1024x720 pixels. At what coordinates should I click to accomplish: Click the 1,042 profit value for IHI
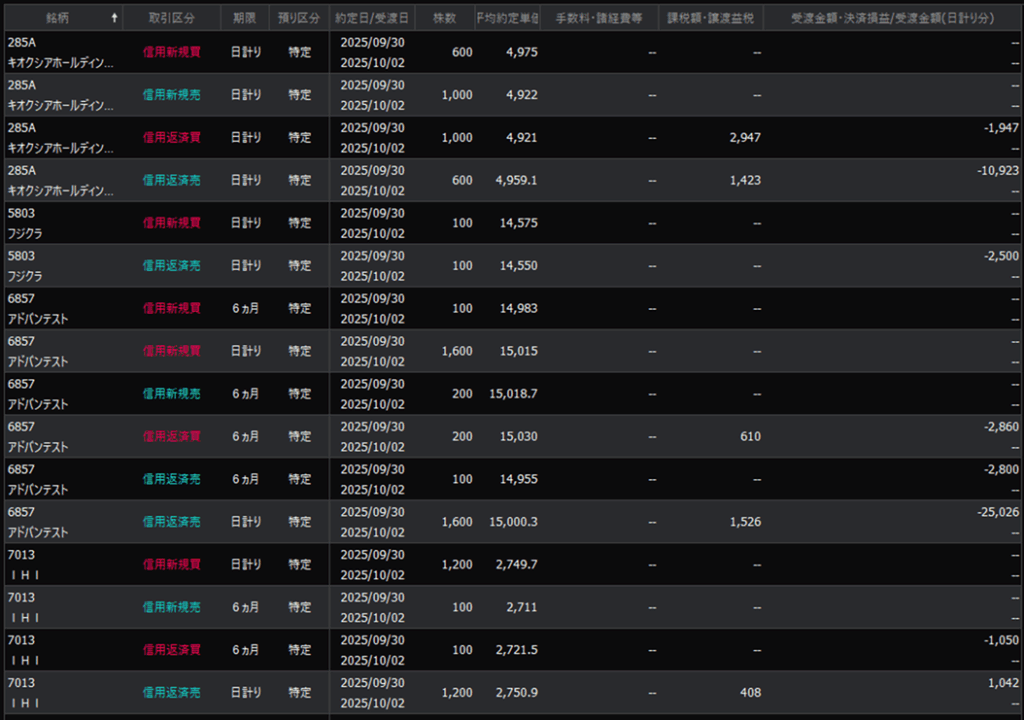[x=1003, y=682]
